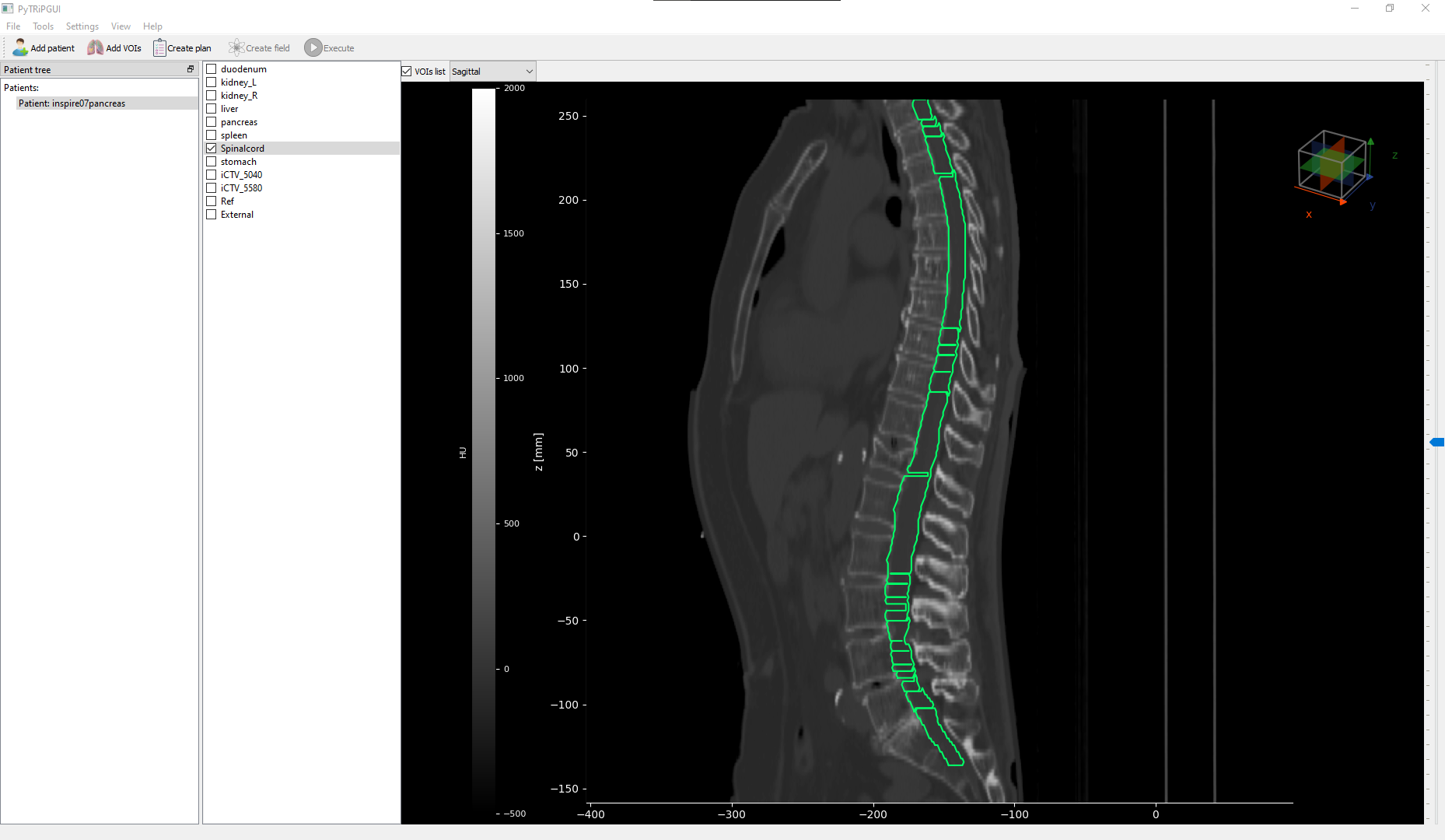This screenshot has height=840, width=1445.
Task: Open the Tools menu
Action: [43, 26]
